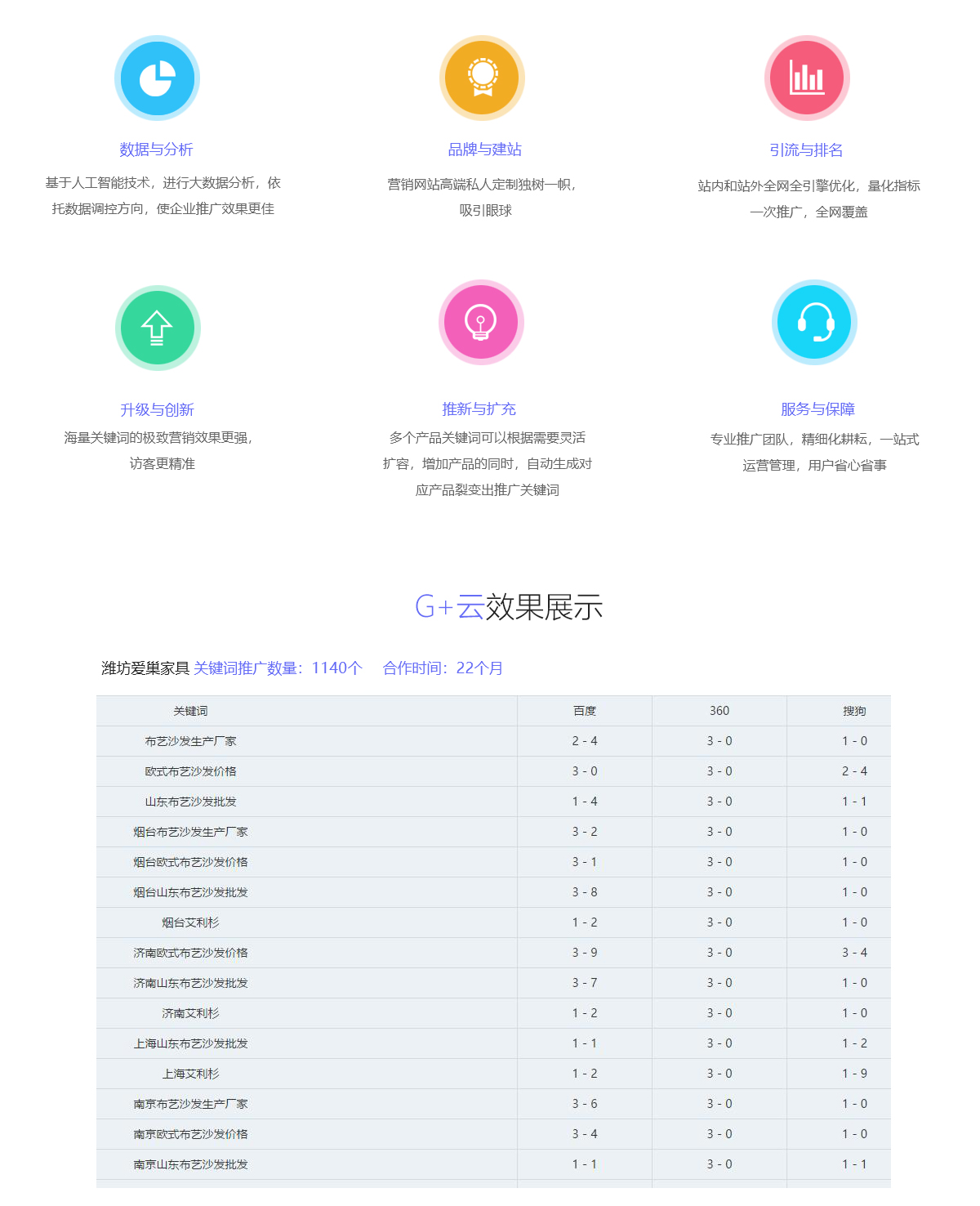
Task: Click the red bar chart ranking icon
Action: [807, 78]
